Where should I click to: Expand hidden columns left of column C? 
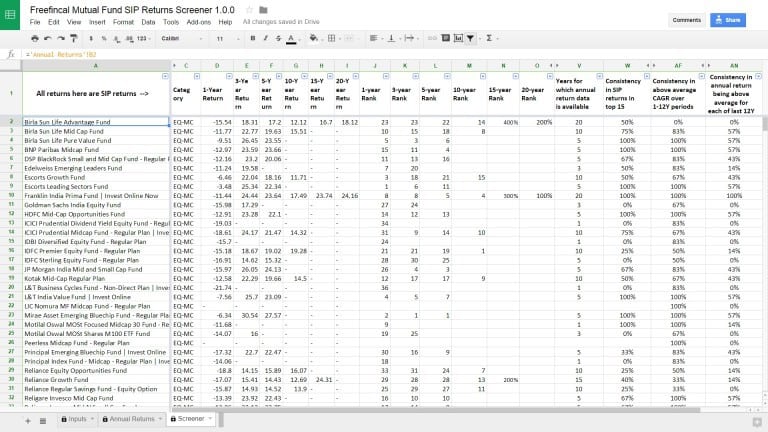tap(174, 66)
